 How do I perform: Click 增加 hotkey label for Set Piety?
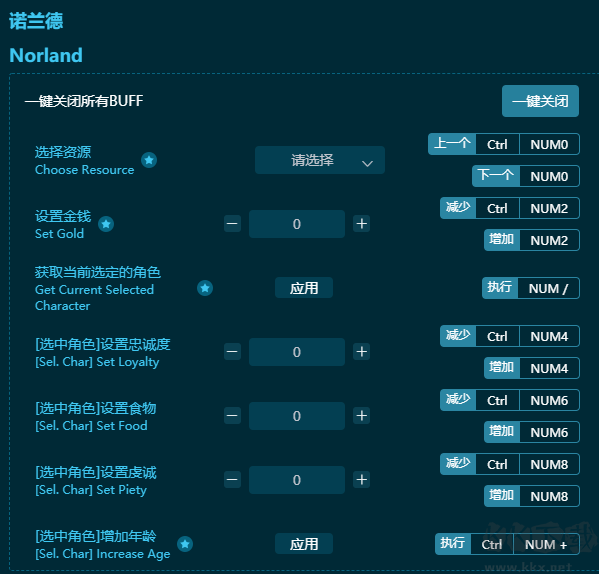pos(502,496)
